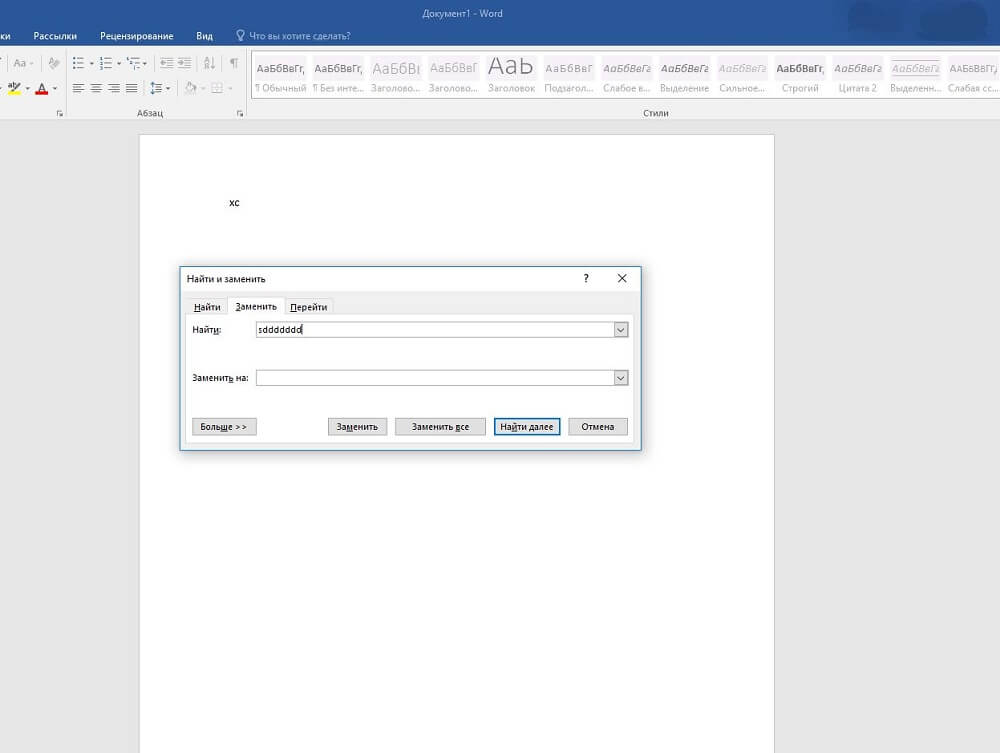This screenshot has width=1000, height=753.
Task: Click into the Заменить на text field
Action: [435, 378]
